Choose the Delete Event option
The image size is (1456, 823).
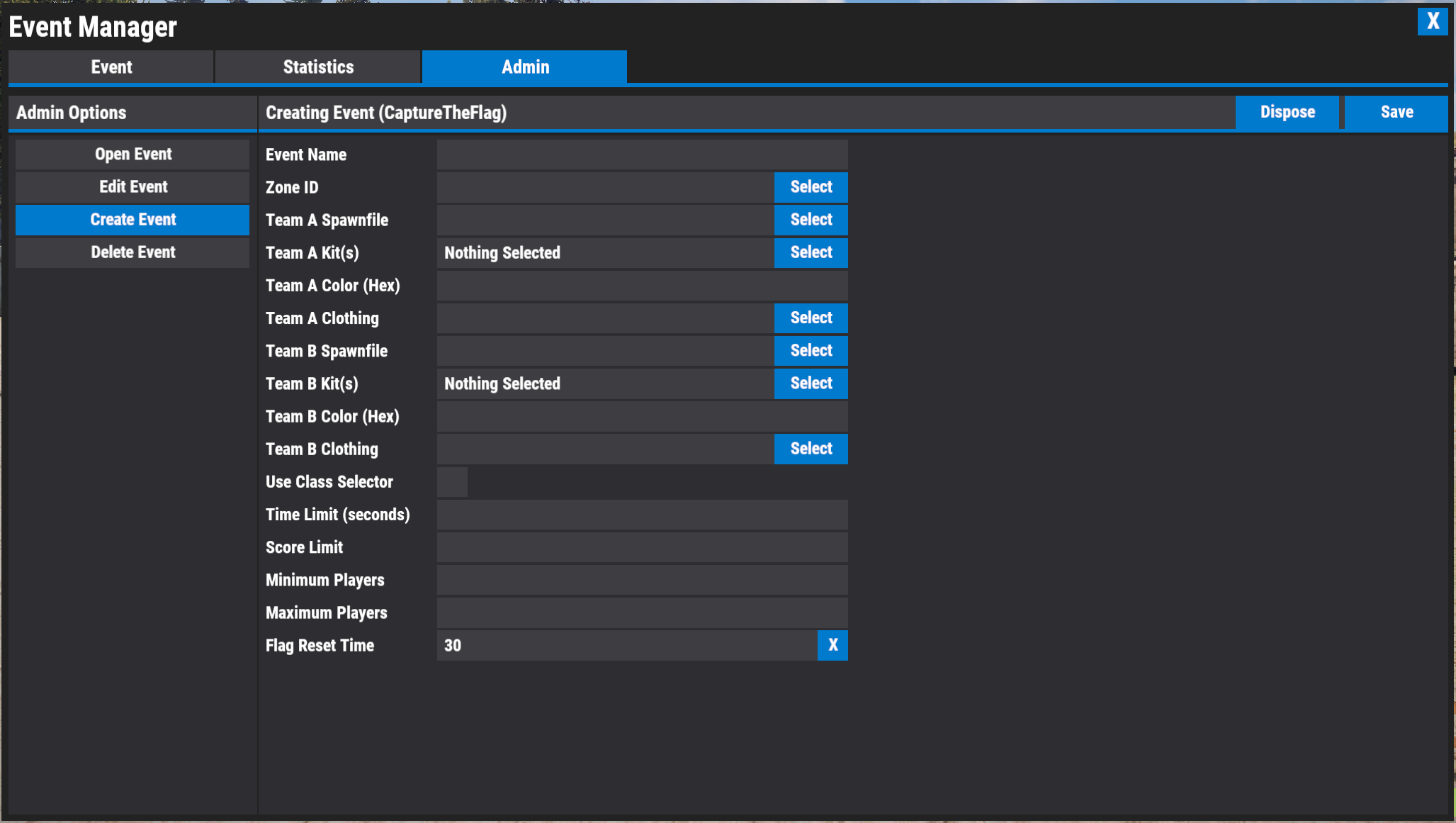click(x=132, y=252)
